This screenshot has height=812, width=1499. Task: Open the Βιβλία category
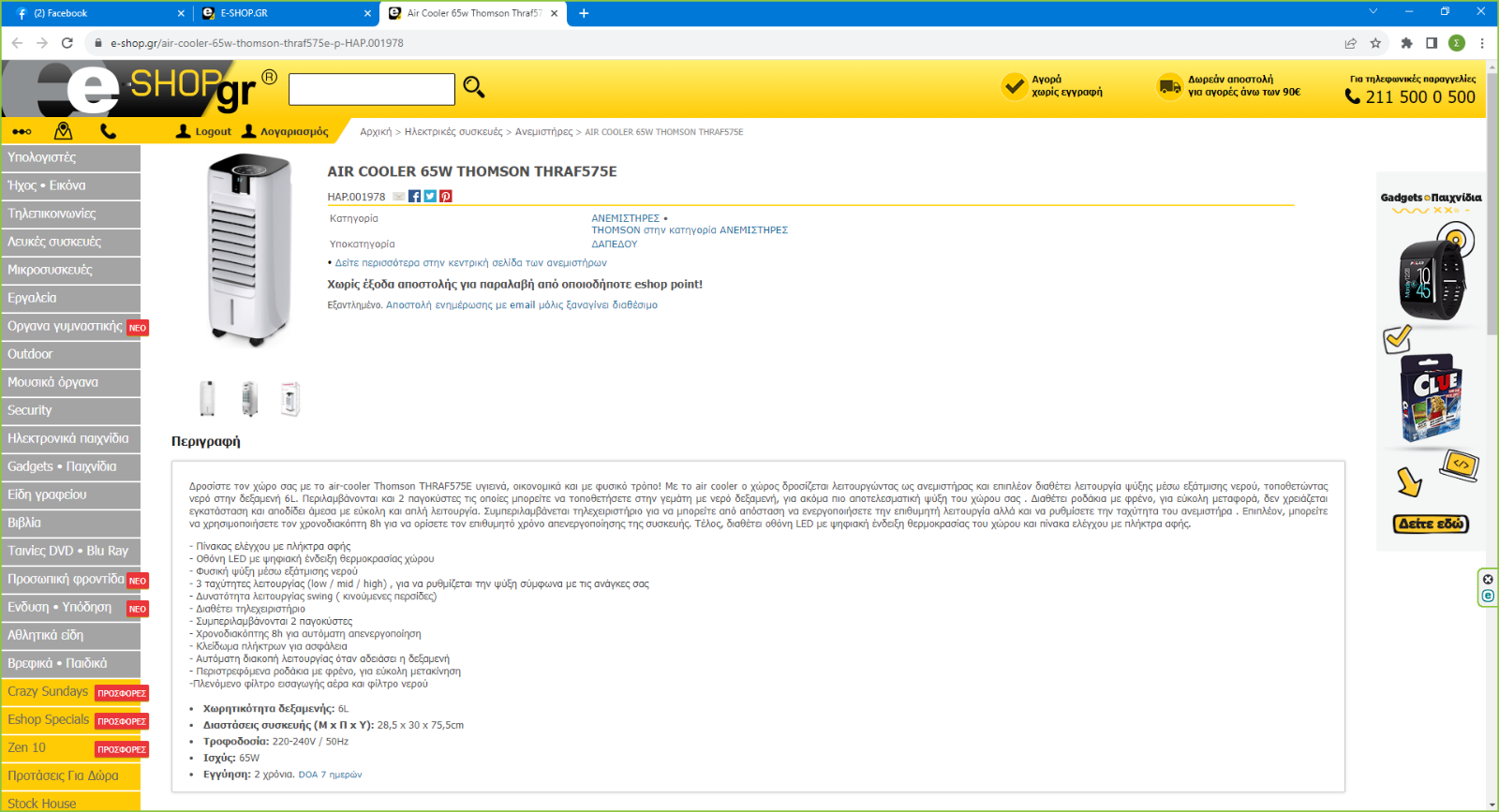pos(71,523)
